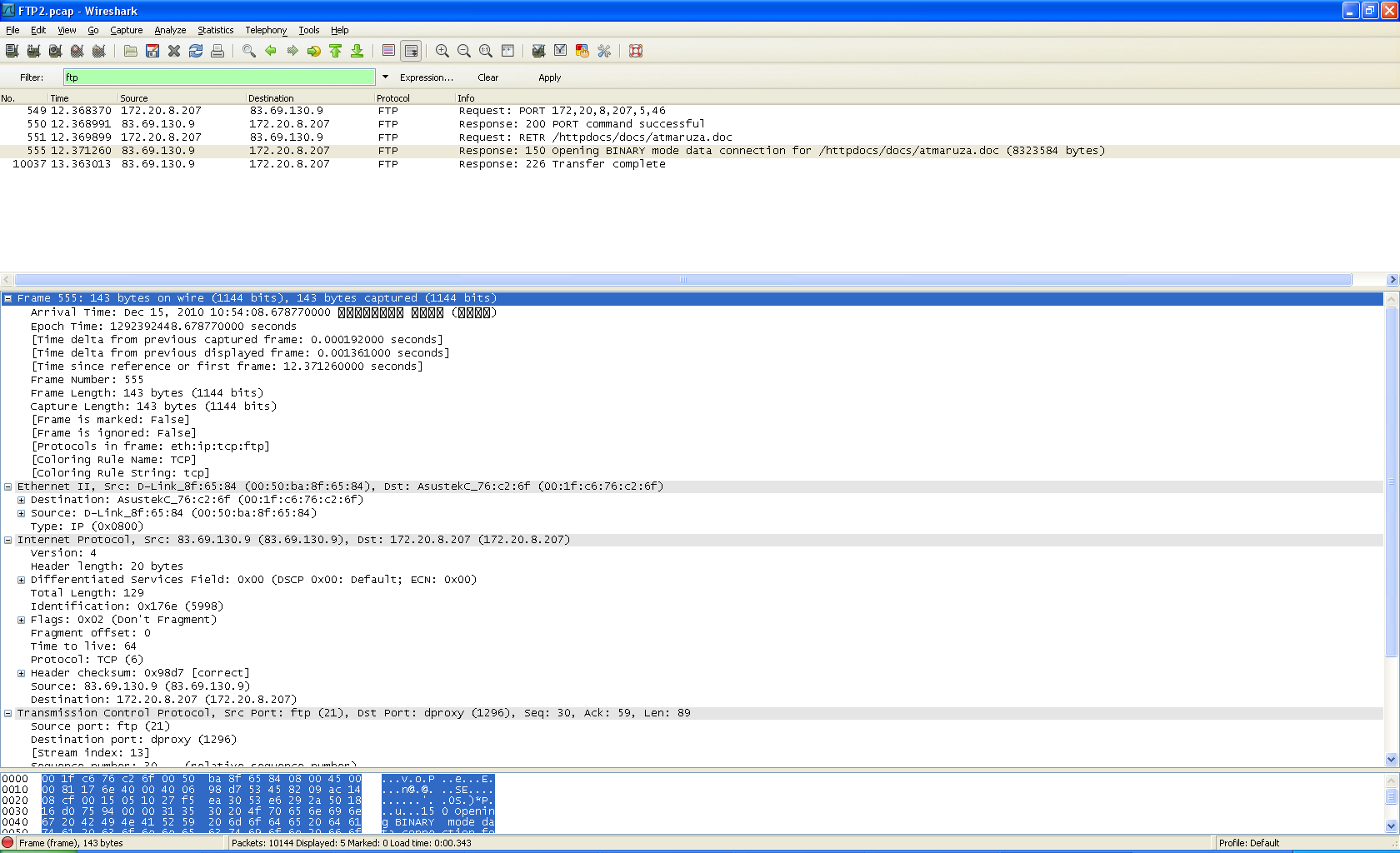
Task: Click the packet details vertical scrollbar
Action: (x=1391, y=481)
